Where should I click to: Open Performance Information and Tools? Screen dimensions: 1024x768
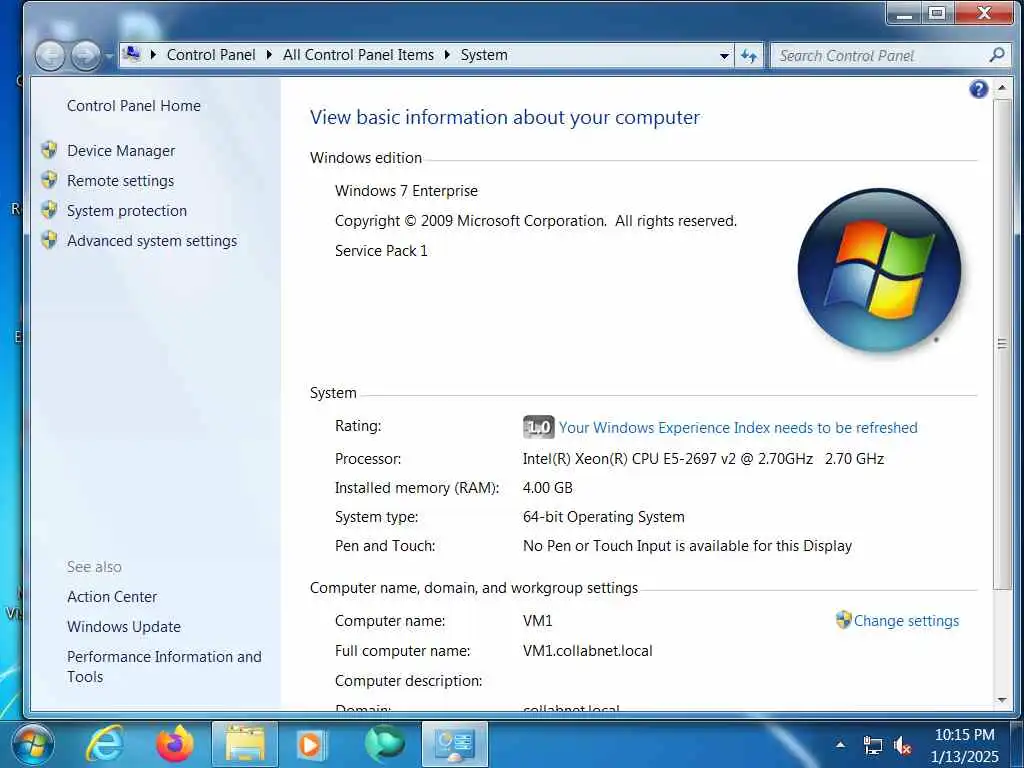[163, 667]
